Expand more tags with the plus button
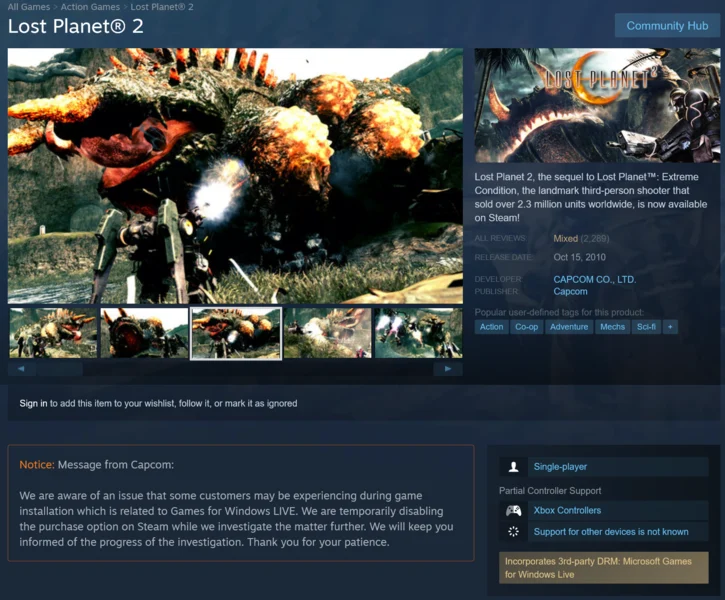 (x=670, y=327)
